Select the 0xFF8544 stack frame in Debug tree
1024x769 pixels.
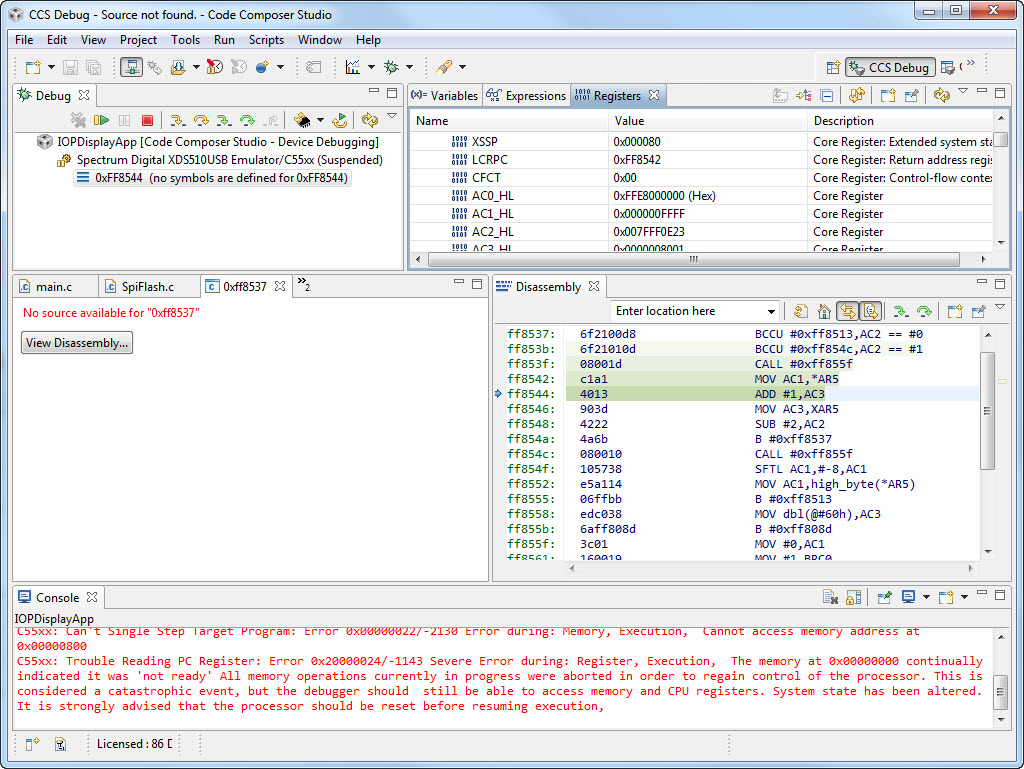212,178
